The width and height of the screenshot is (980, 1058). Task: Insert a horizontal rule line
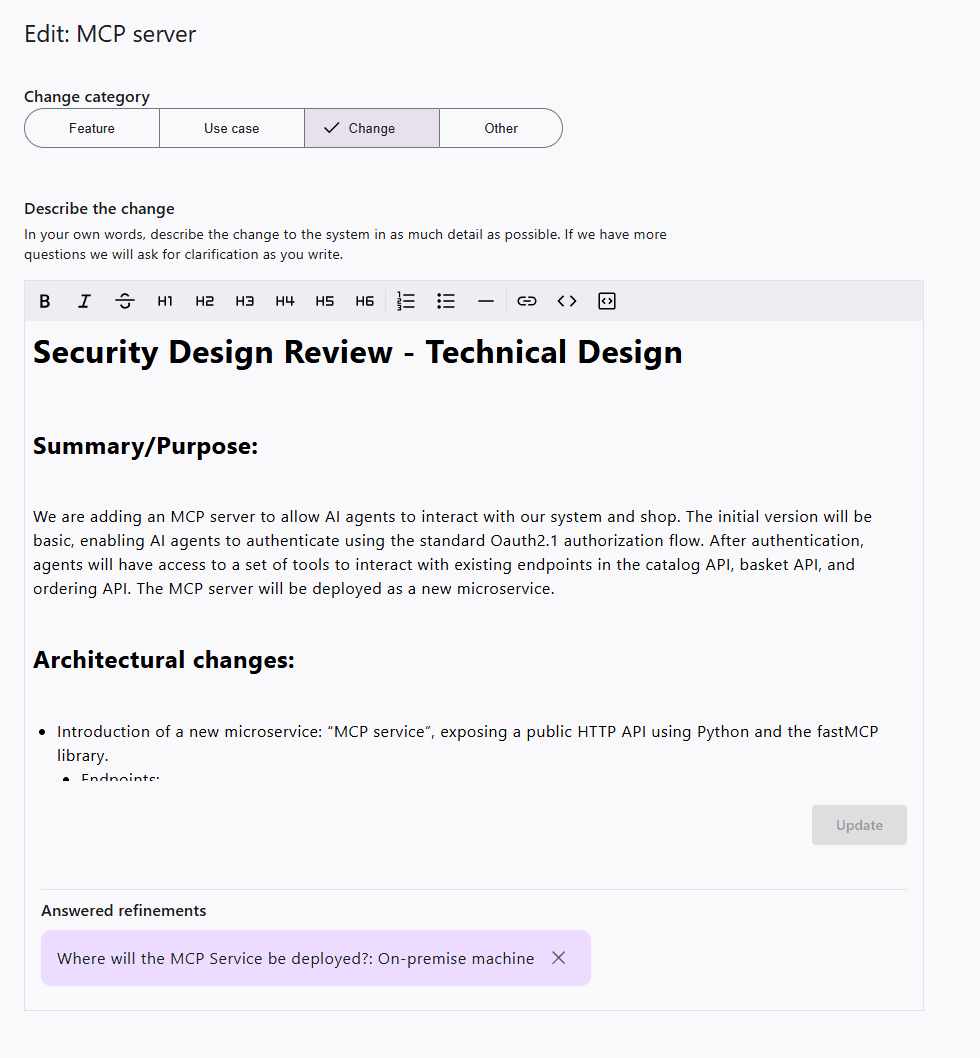(x=486, y=301)
